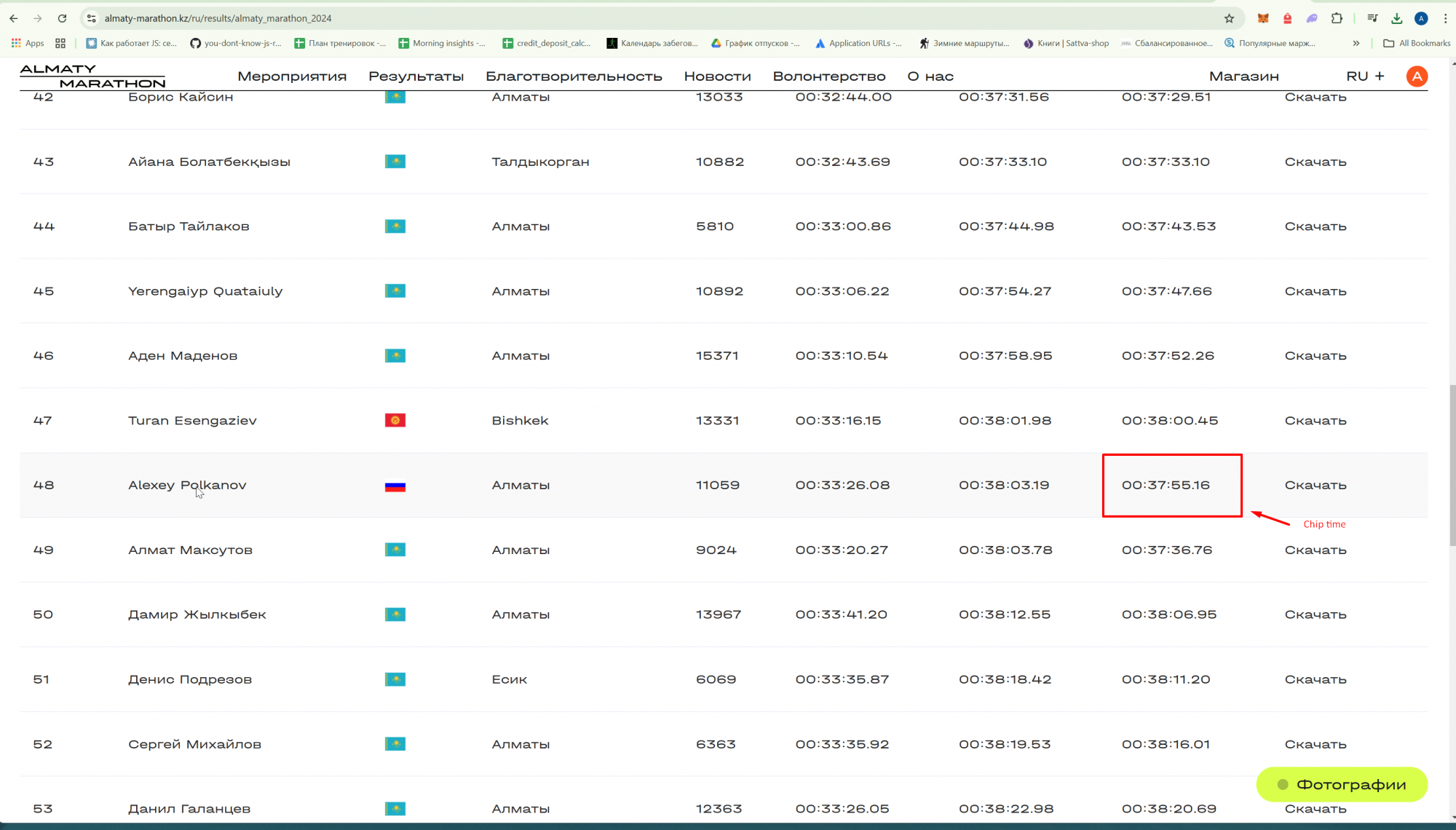Open the MetaMask fox extension
The height and width of the screenshot is (830, 1456).
click(1263, 18)
